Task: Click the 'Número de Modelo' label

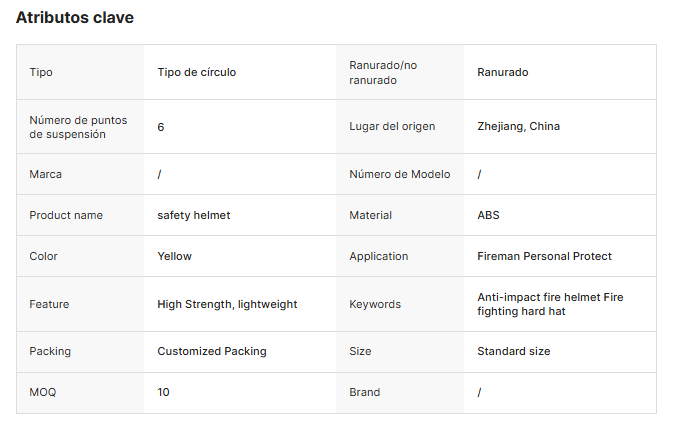Action: tap(399, 174)
